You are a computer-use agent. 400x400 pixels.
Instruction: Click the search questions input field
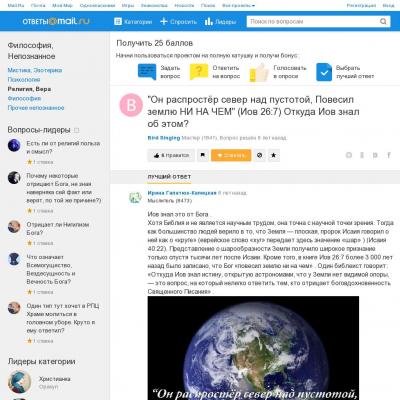coord(312,21)
